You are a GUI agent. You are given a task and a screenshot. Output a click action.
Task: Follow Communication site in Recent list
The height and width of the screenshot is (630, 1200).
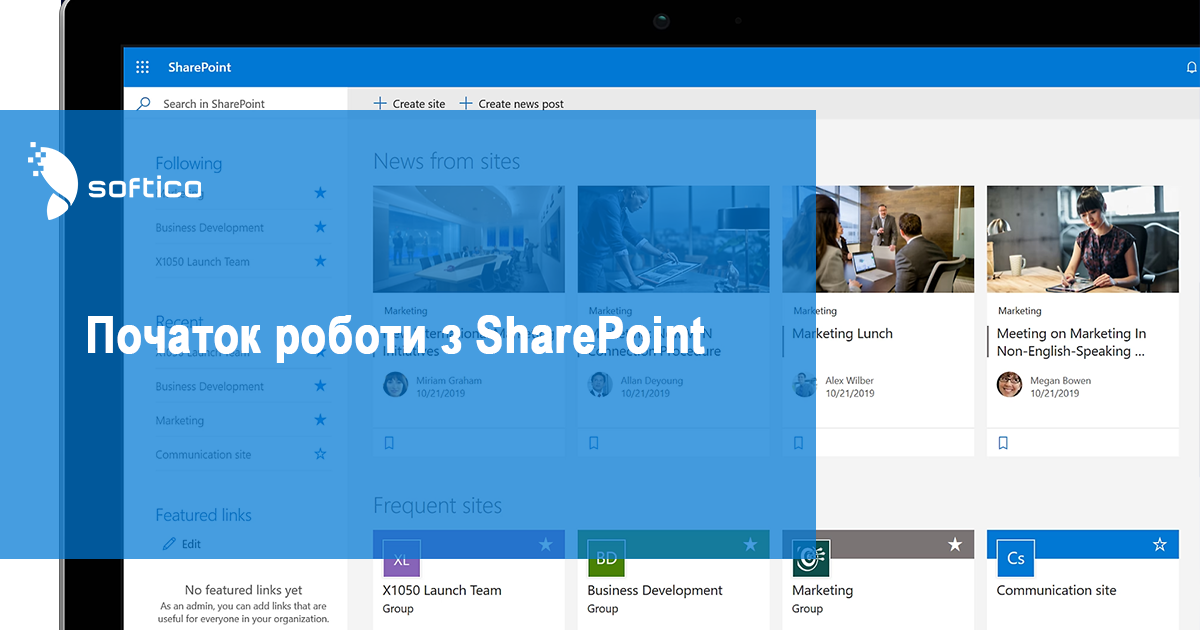[320, 454]
